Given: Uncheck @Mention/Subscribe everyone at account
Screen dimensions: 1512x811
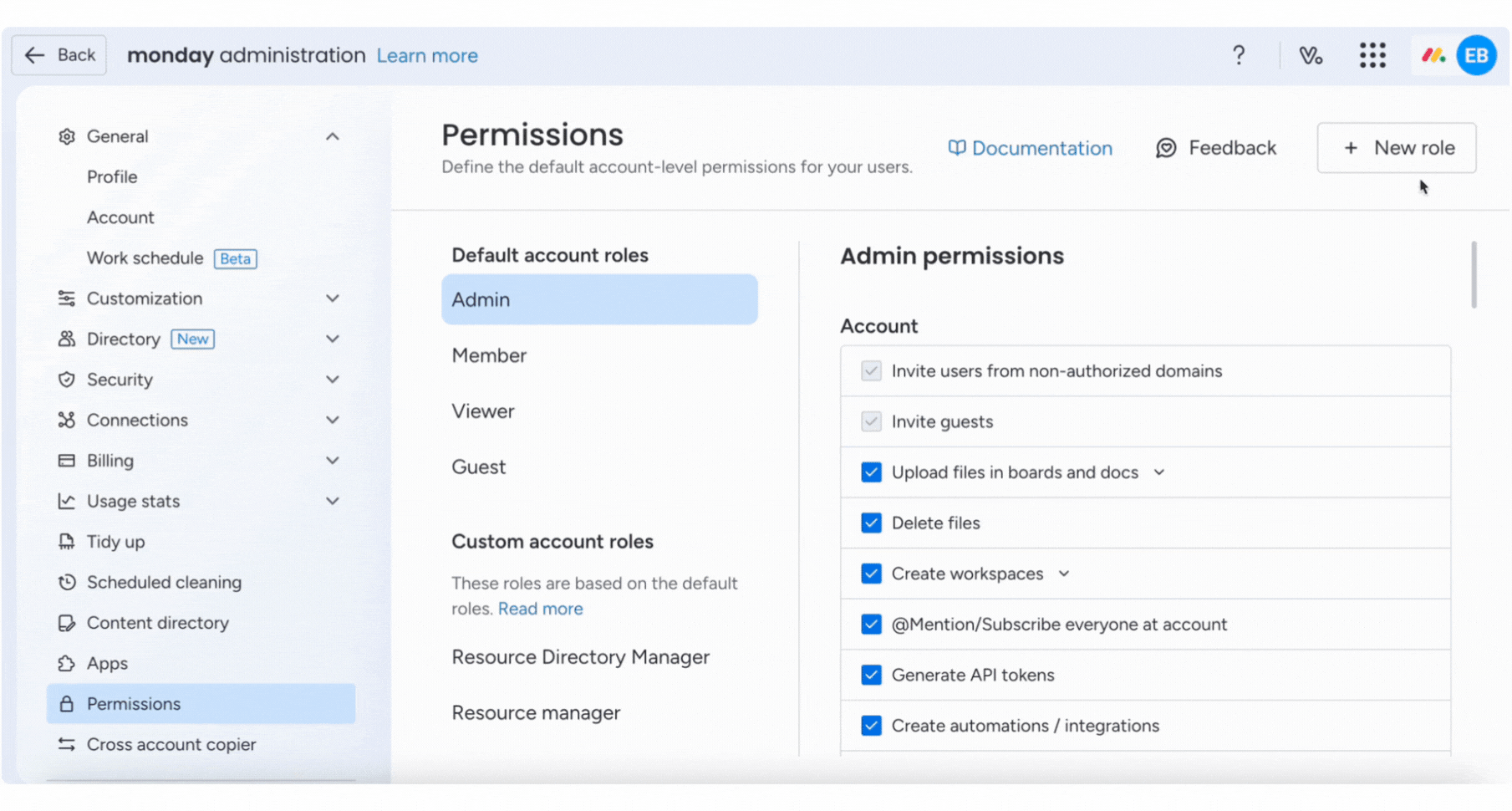Looking at the screenshot, I should click(871, 625).
